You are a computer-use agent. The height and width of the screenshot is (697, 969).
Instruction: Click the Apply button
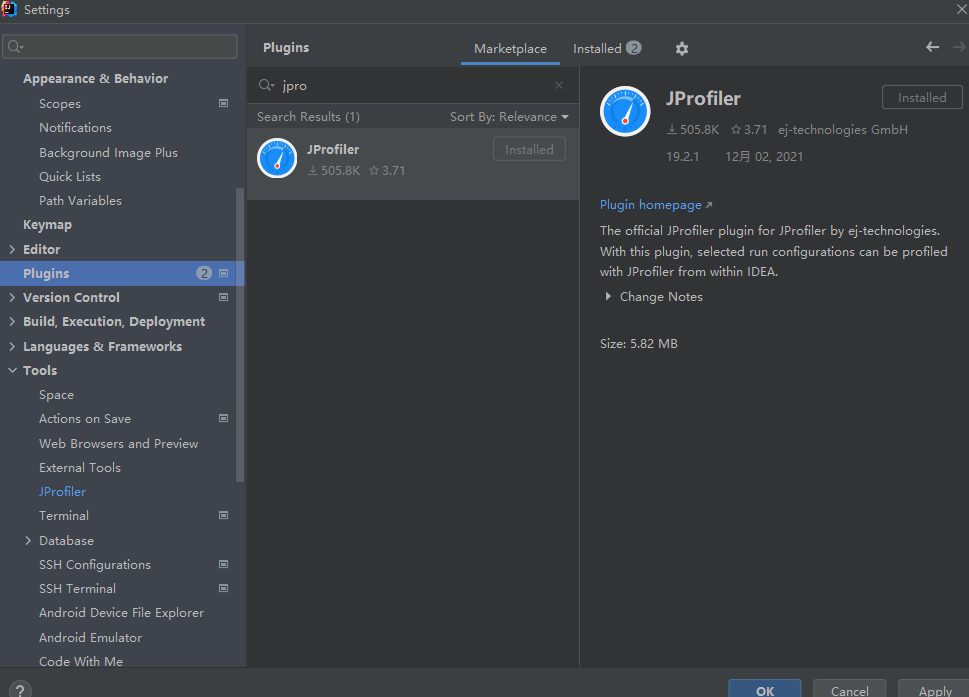click(x=934, y=690)
